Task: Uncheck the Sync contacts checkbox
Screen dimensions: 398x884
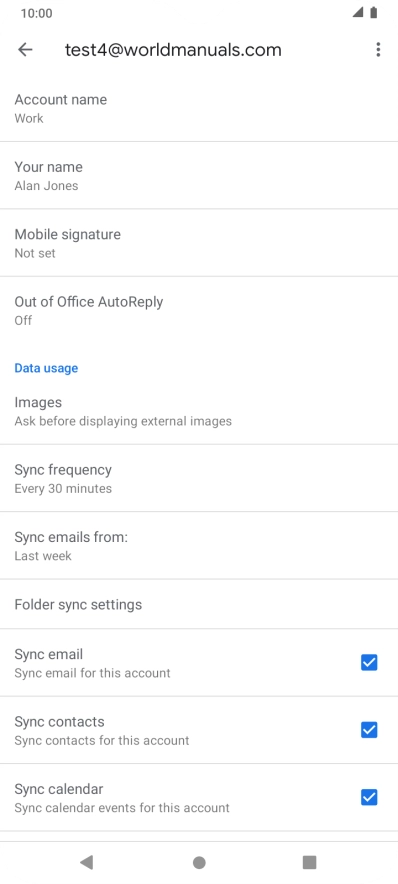Action: click(369, 730)
